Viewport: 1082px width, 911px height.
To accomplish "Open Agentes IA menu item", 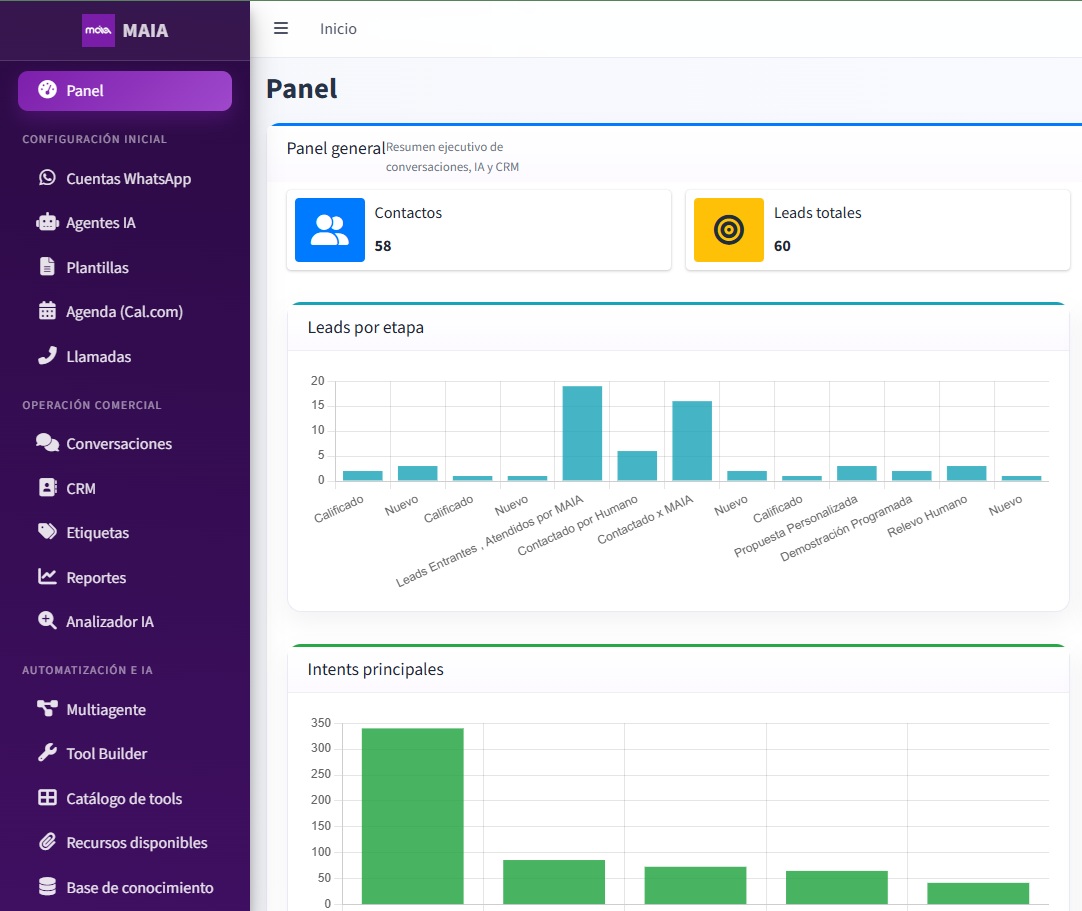I will click(x=125, y=223).
